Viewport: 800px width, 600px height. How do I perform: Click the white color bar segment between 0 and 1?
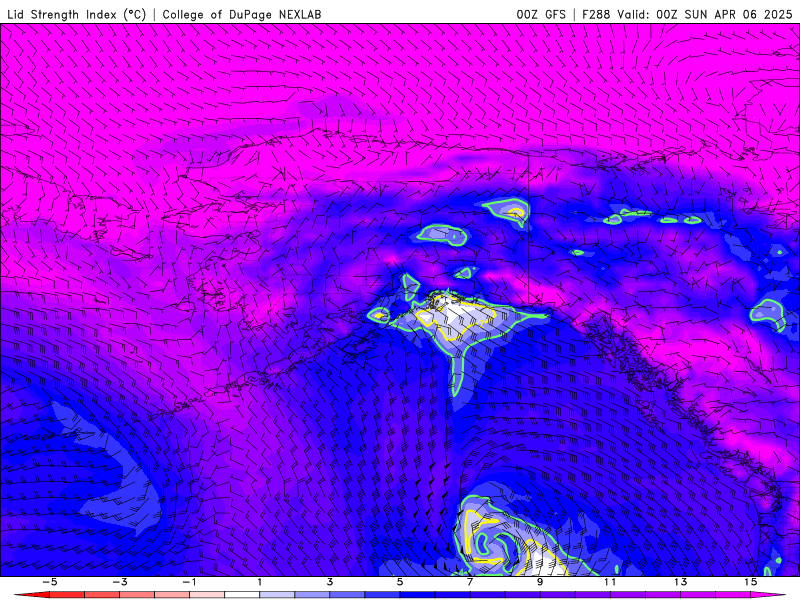242,595
